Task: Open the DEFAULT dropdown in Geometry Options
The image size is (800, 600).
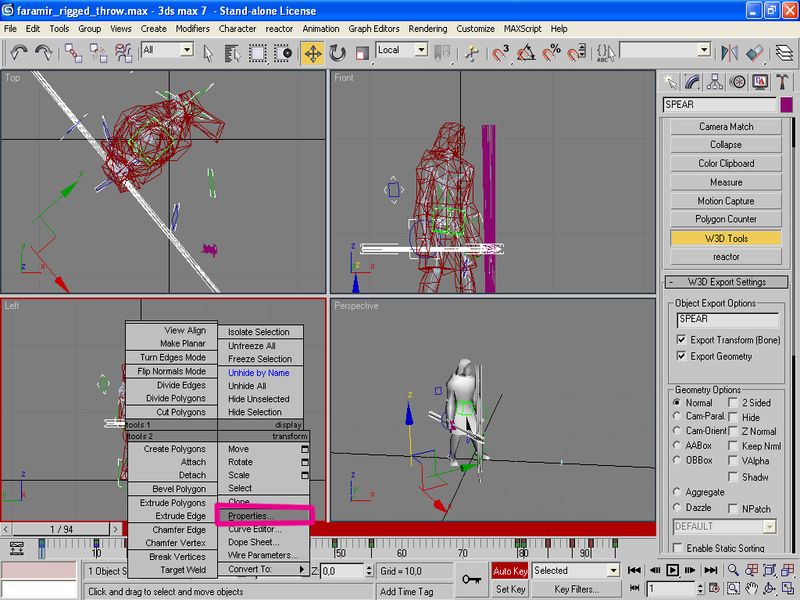Action: coord(769,527)
